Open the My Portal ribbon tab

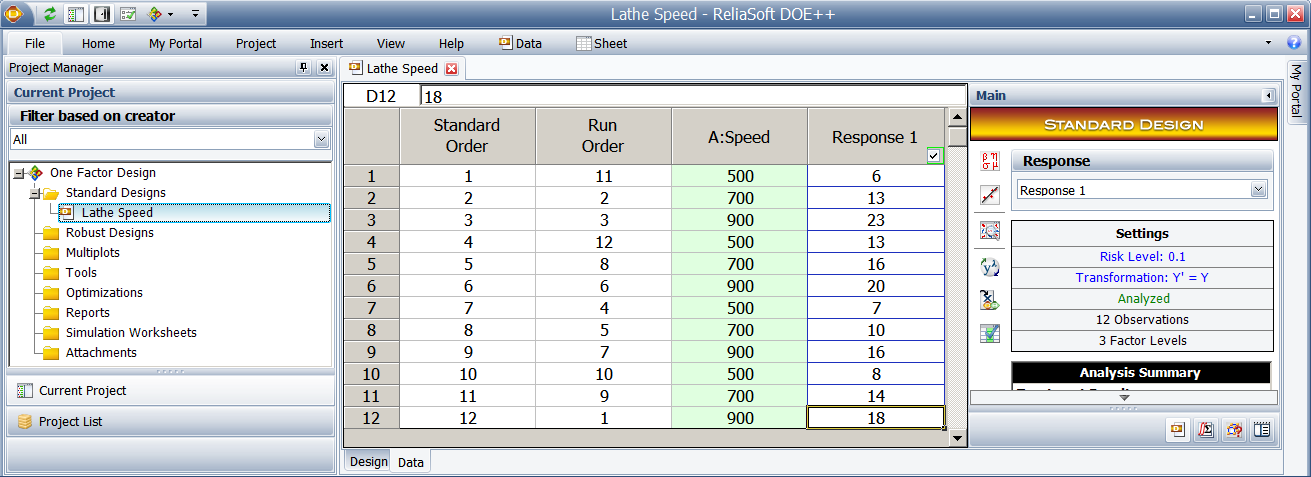pyautogui.click(x=175, y=43)
